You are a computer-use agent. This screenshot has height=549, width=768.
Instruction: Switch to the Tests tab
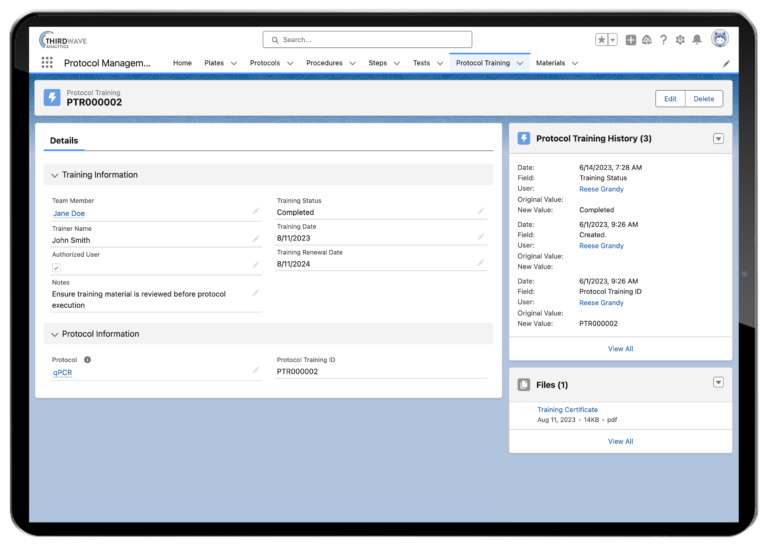tap(421, 63)
